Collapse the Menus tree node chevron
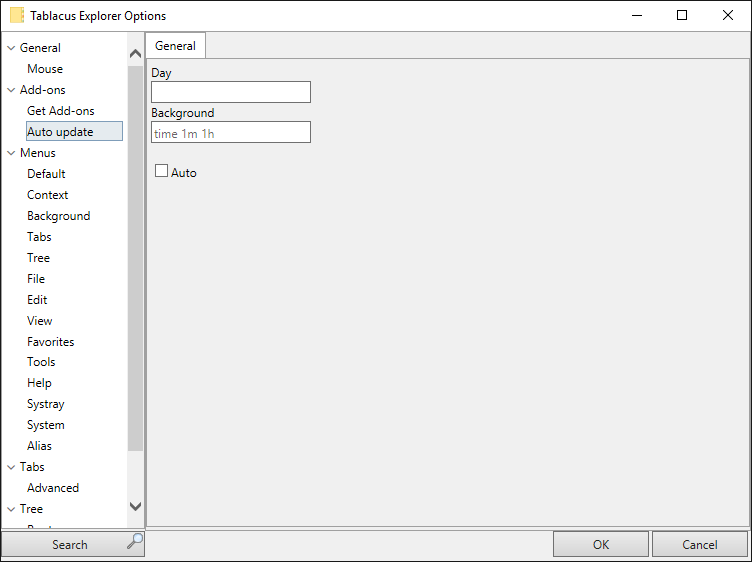Viewport: 752px width, 562px height. [x=11, y=153]
